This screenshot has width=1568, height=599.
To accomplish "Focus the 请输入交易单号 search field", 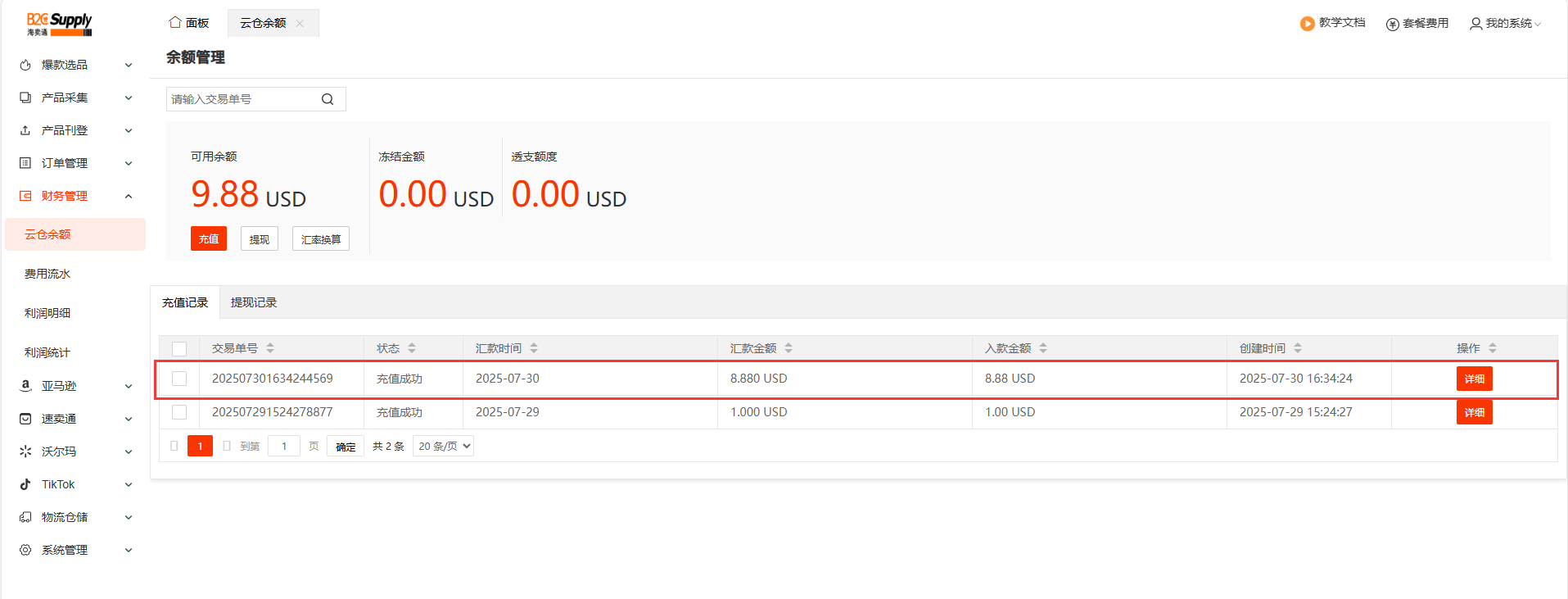I will click(x=242, y=99).
